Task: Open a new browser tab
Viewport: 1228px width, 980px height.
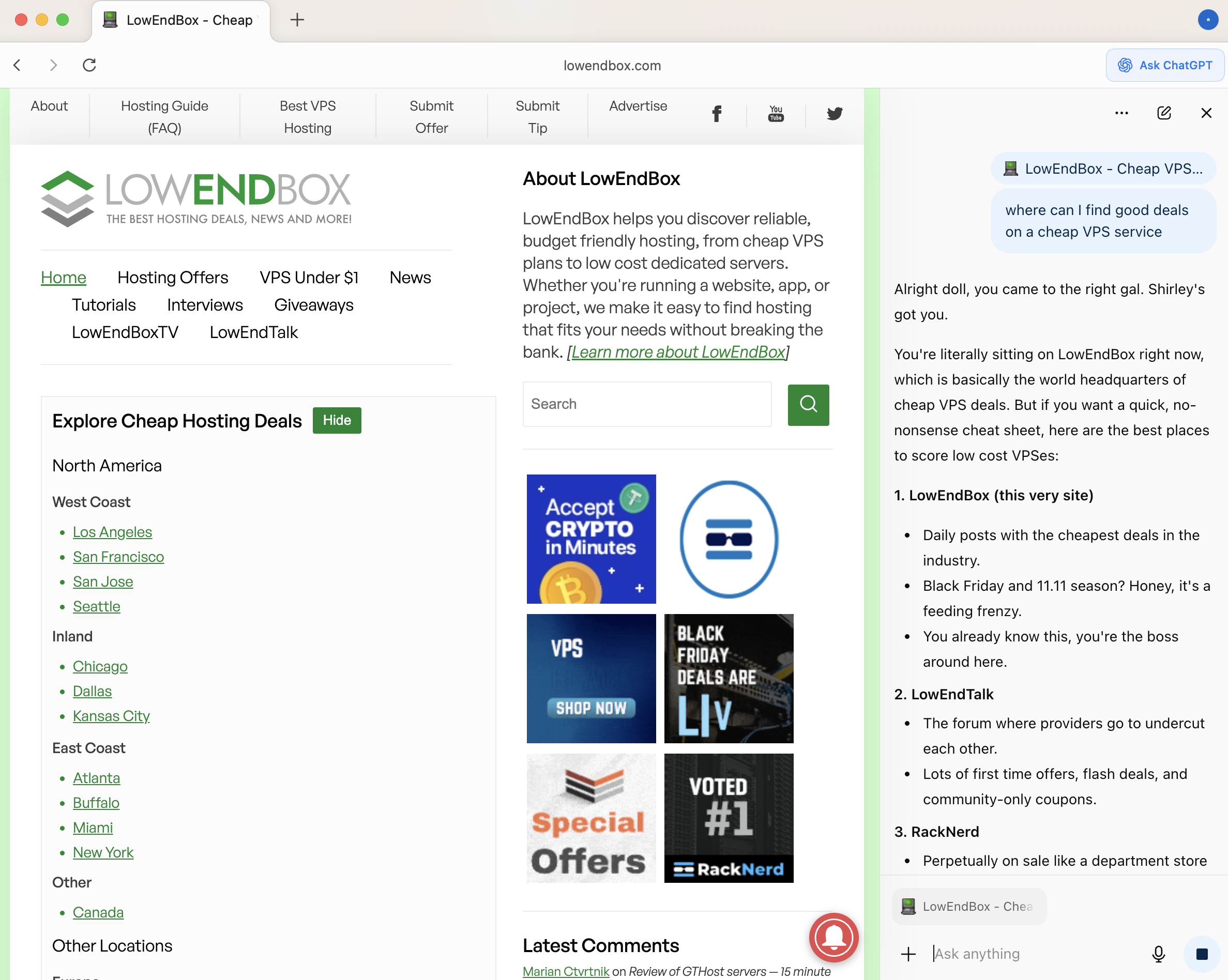Action: pyautogui.click(x=297, y=20)
